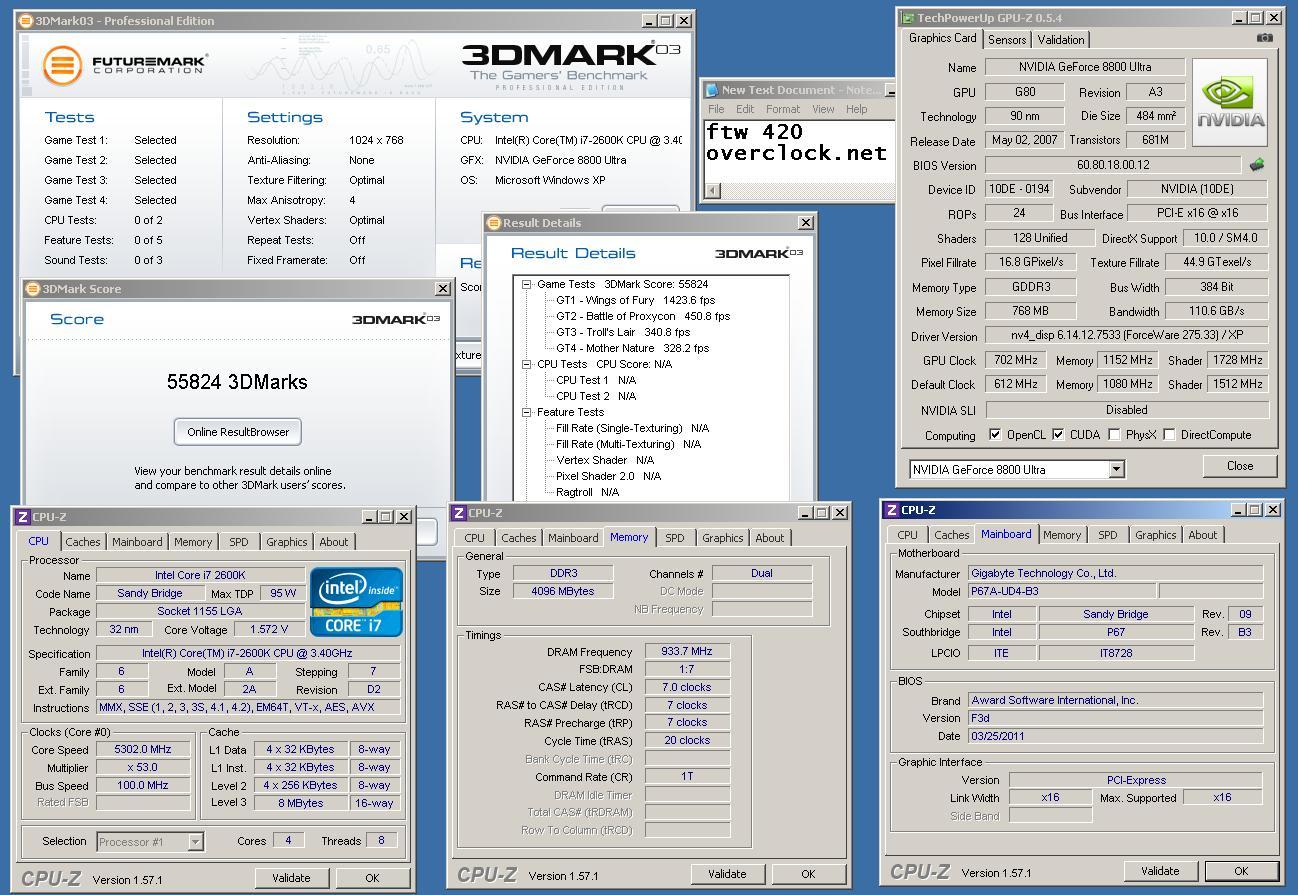Click the Core Voltage 1.572 V value

[x=267, y=630]
